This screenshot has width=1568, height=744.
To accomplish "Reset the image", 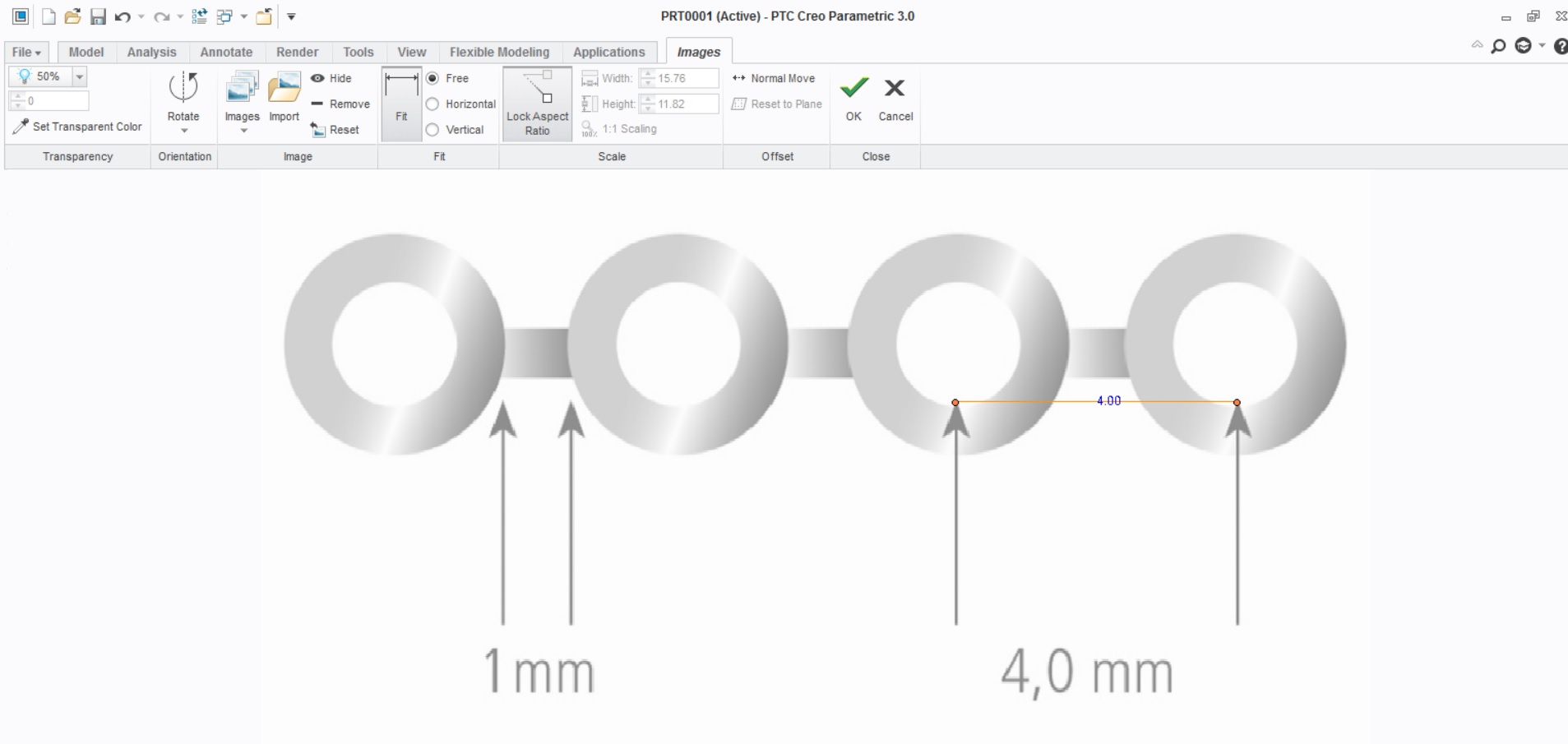I will point(335,130).
